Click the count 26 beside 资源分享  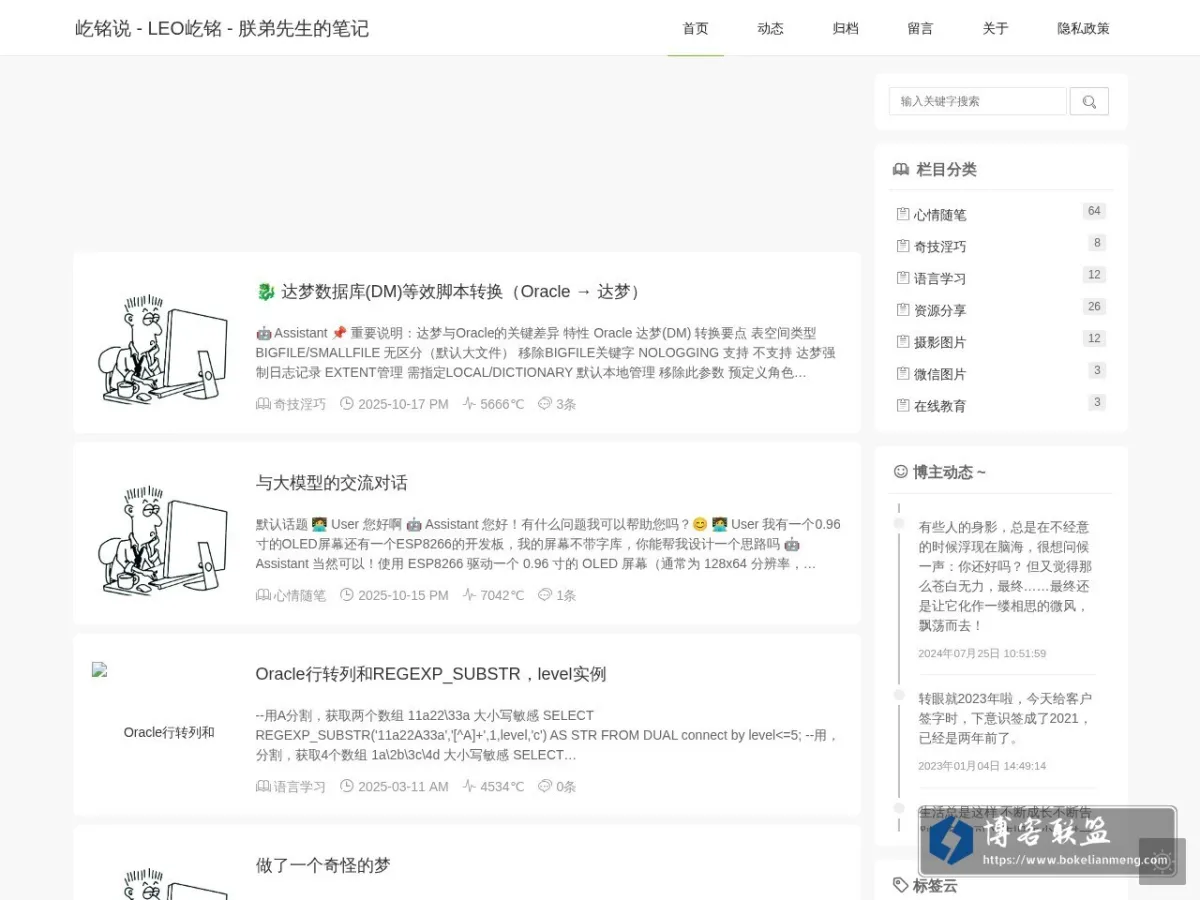tap(1094, 307)
